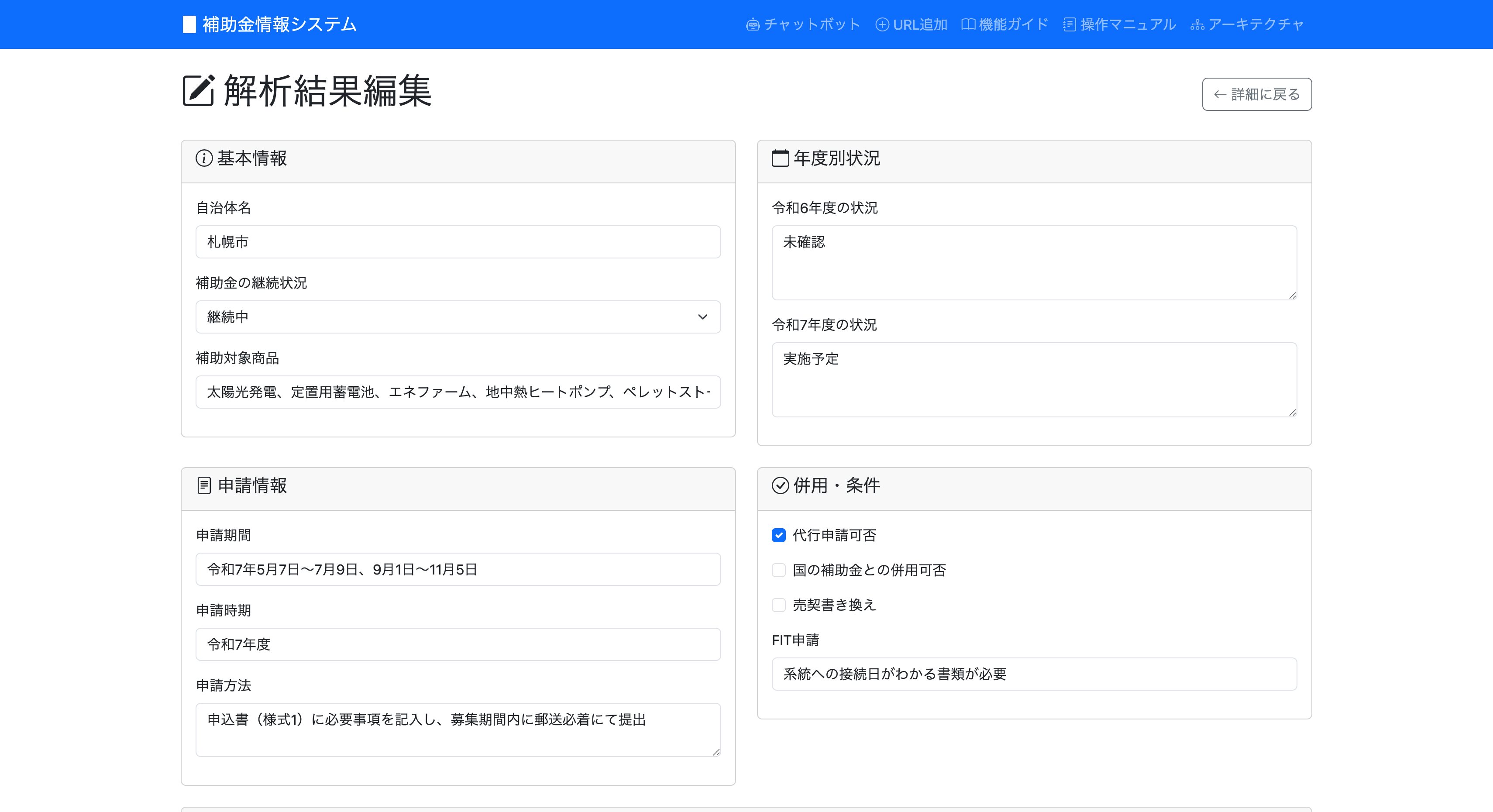This screenshot has height=812, width=1493.
Task: Click the 自治体名 field showing 札幌市
Action: click(x=458, y=242)
